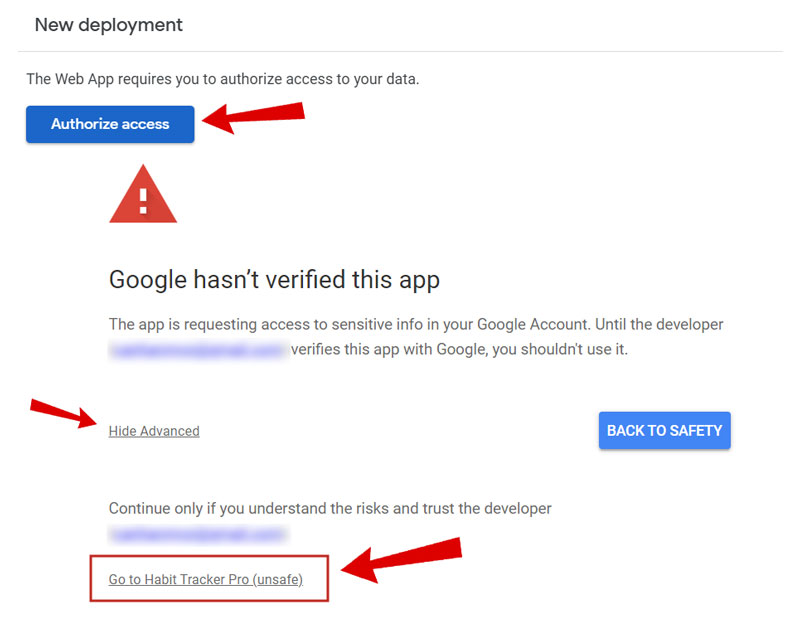Click 'verifies this app with Google' text line

(x=458, y=351)
